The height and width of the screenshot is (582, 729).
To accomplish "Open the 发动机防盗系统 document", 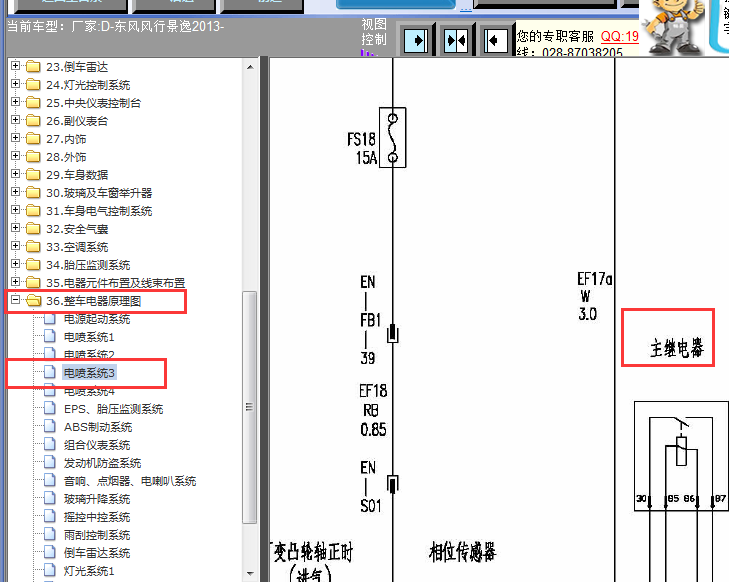I will point(102,463).
